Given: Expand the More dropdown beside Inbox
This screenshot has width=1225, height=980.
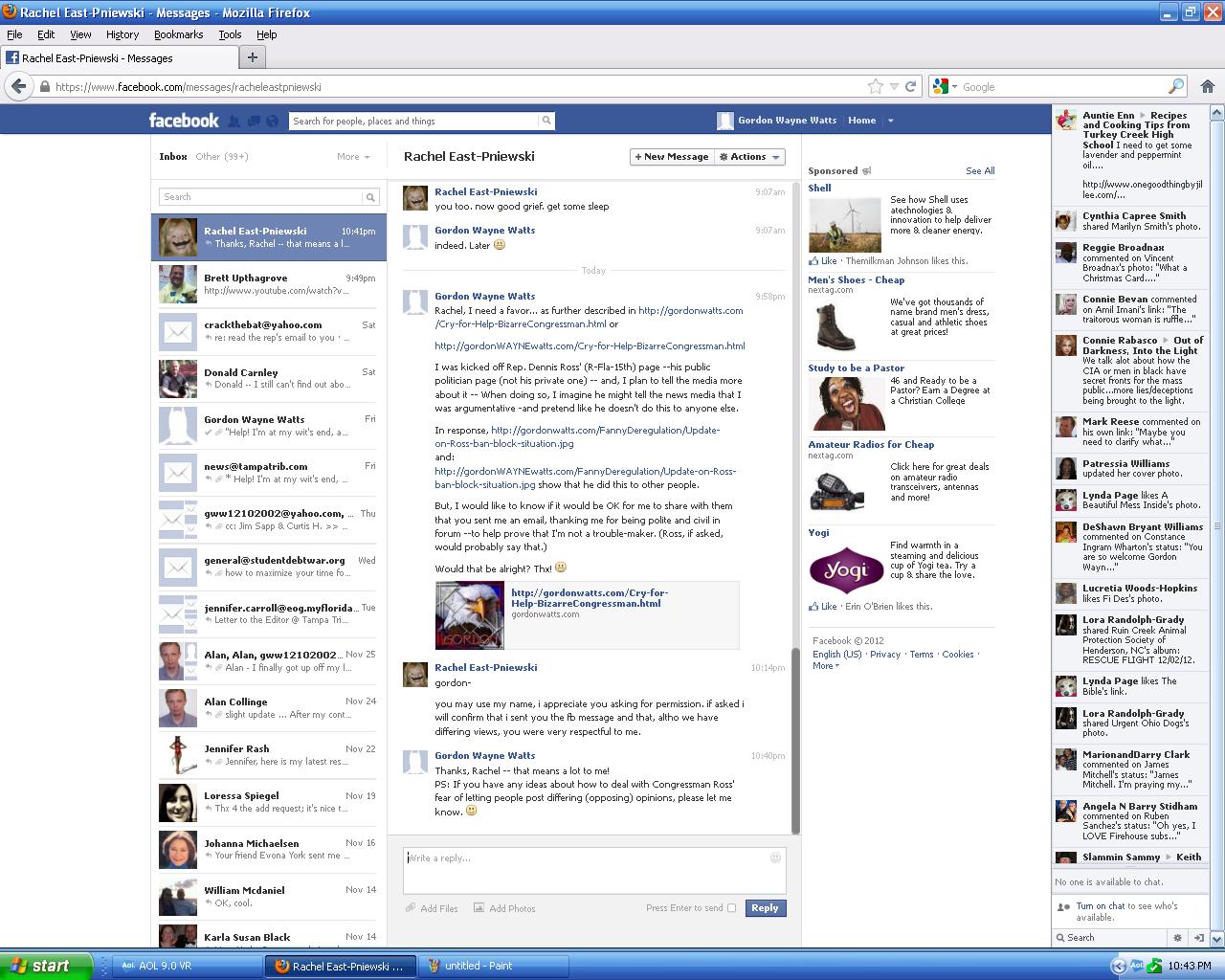Looking at the screenshot, I should click(353, 157).
